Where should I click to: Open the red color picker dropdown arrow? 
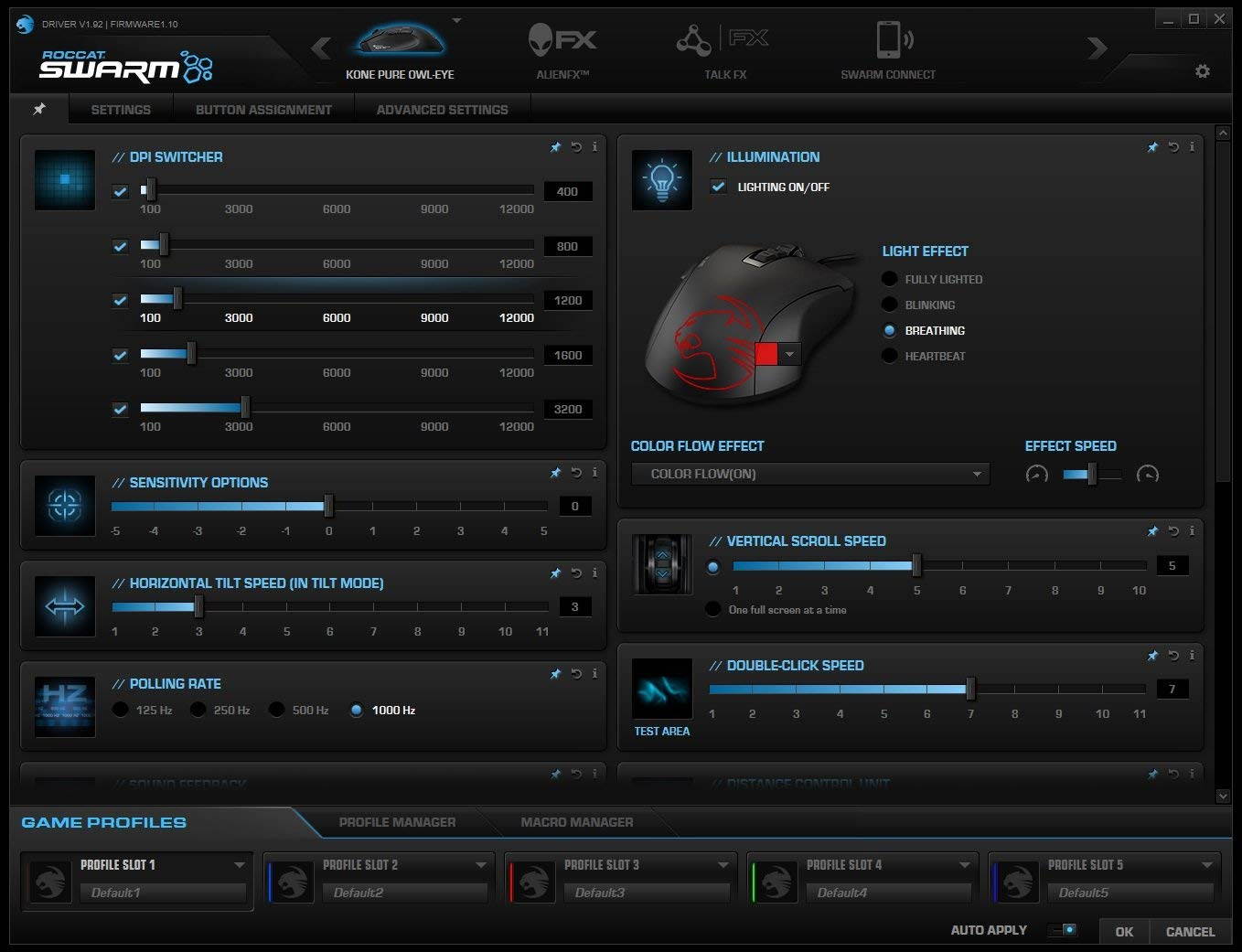click(789, 354)
